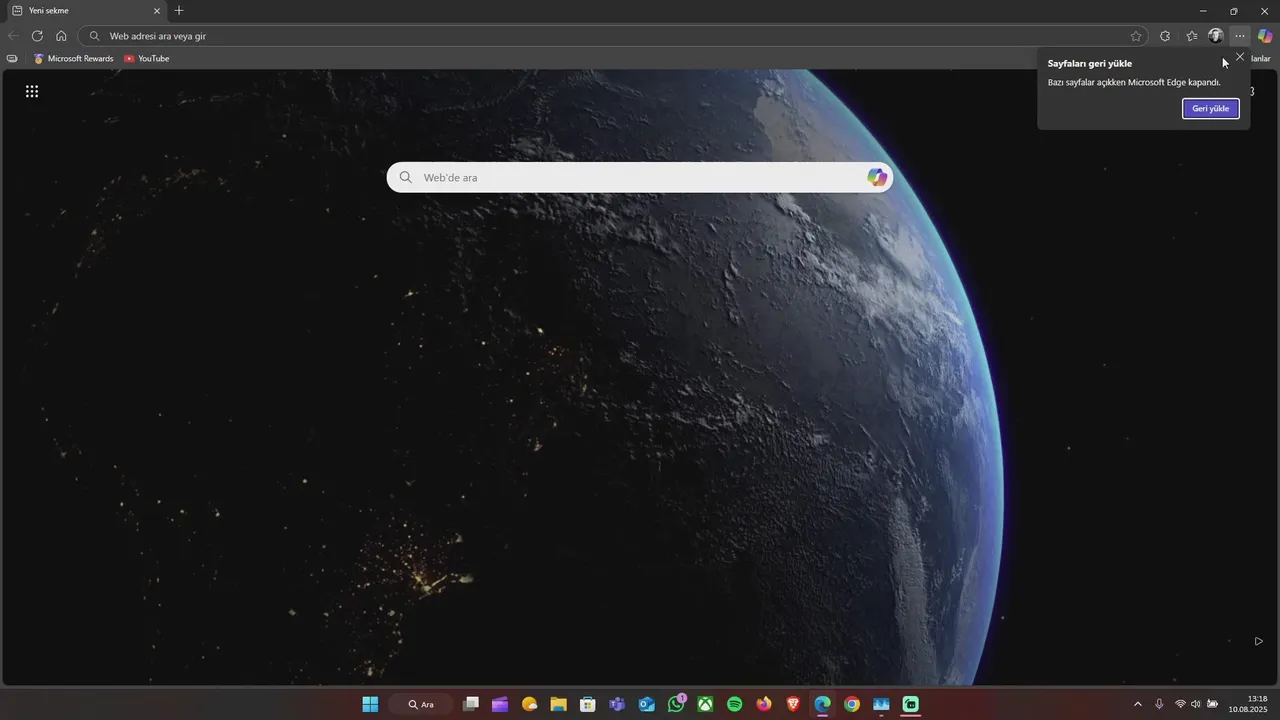Open Task View on the taskbar

[471, 704]
